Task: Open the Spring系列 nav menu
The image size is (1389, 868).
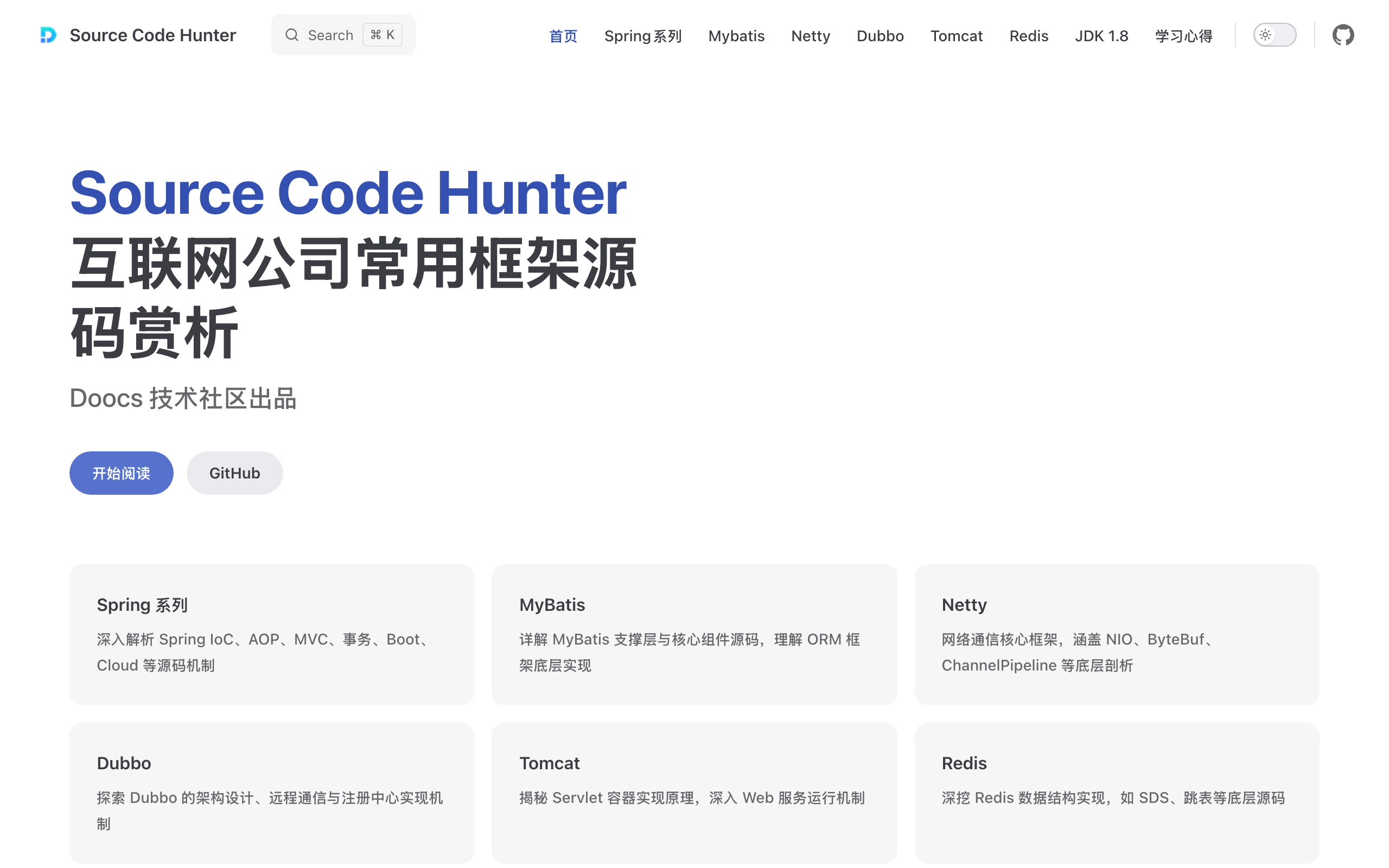Action: coord(643,36)
